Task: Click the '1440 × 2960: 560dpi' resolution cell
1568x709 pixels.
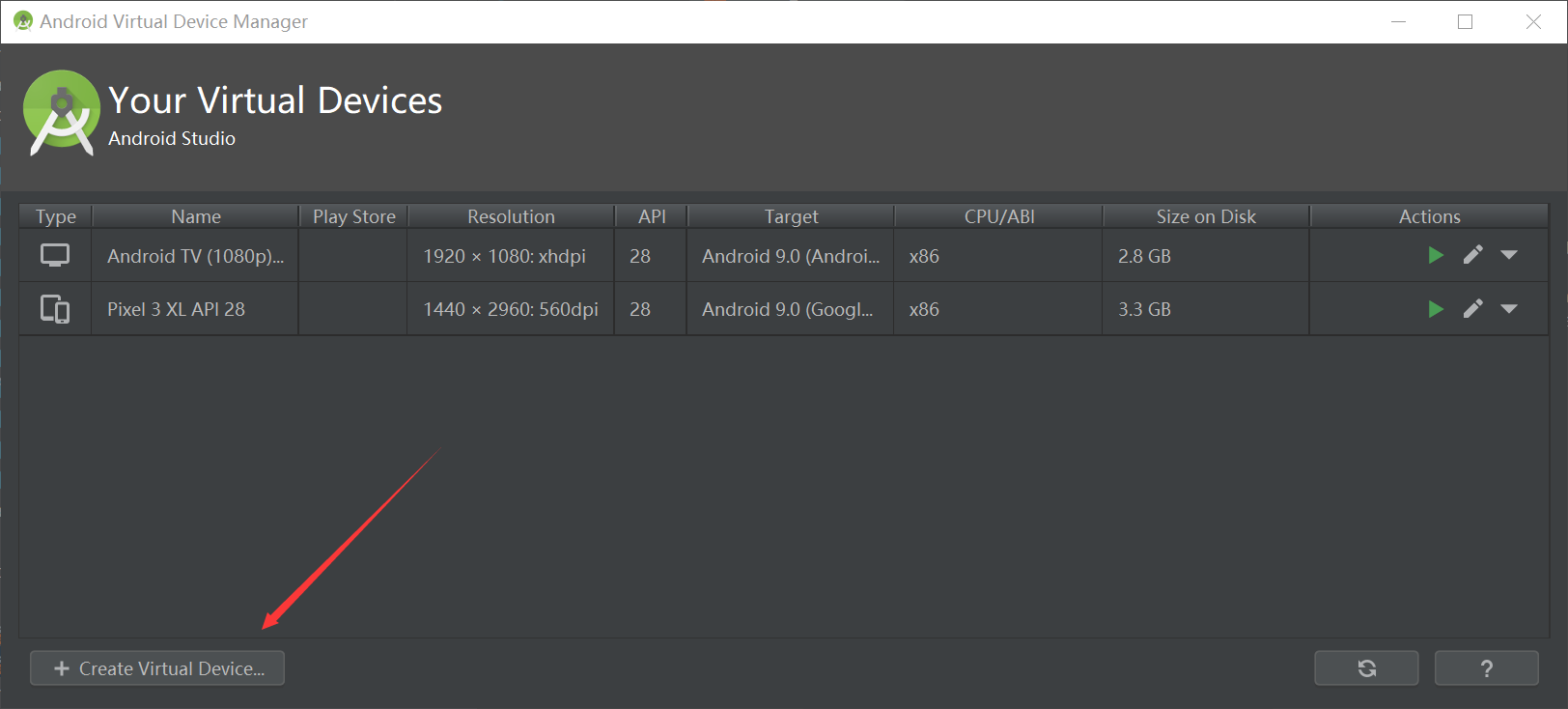Action: pyautogui.click(x=511, y=309)
